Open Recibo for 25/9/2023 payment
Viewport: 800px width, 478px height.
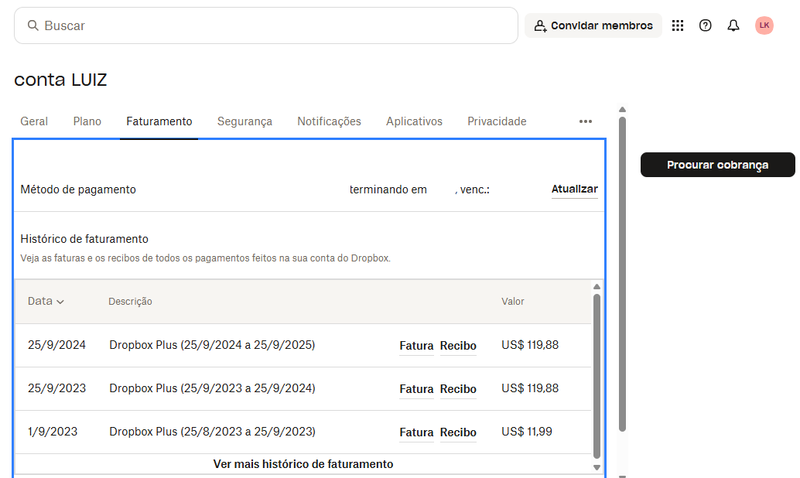(x=458, y=389)
